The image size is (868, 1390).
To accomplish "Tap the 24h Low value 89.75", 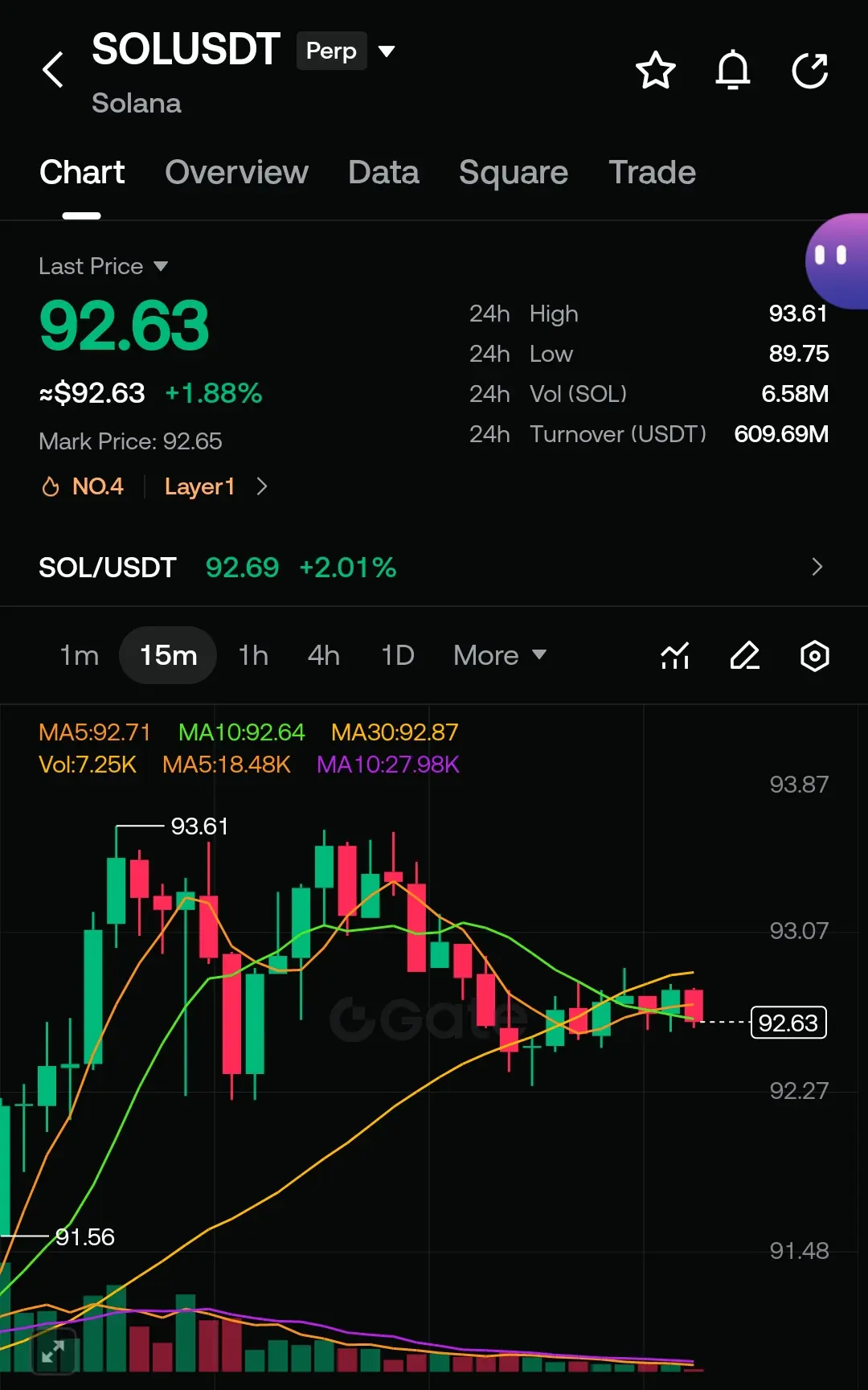I will coord(798,354).
